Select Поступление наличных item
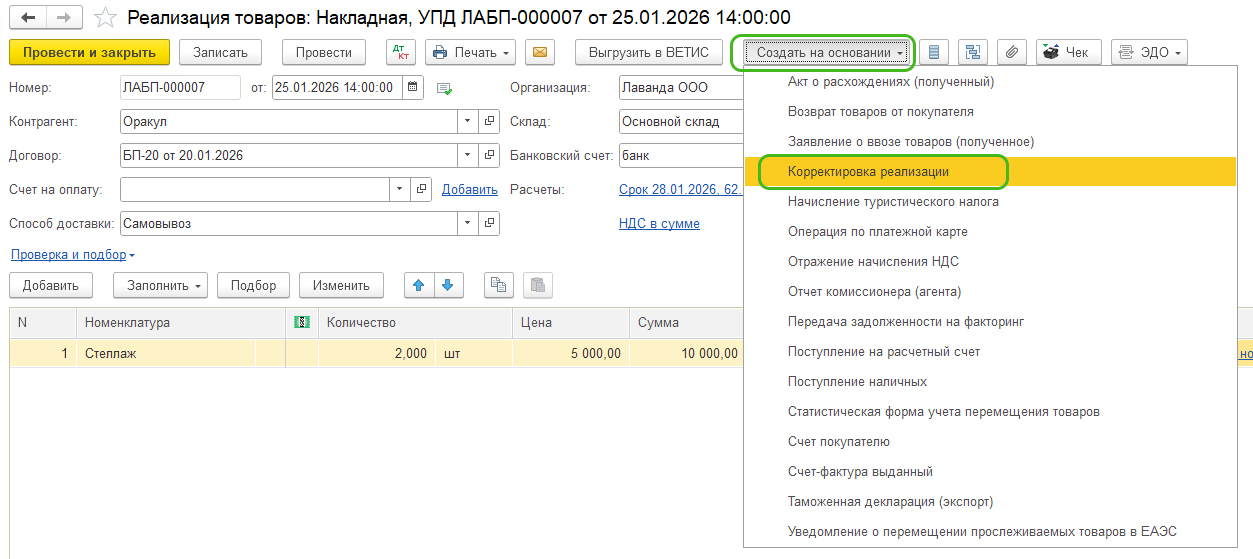This screenshot has width=1253, height=559. [990, 382]
